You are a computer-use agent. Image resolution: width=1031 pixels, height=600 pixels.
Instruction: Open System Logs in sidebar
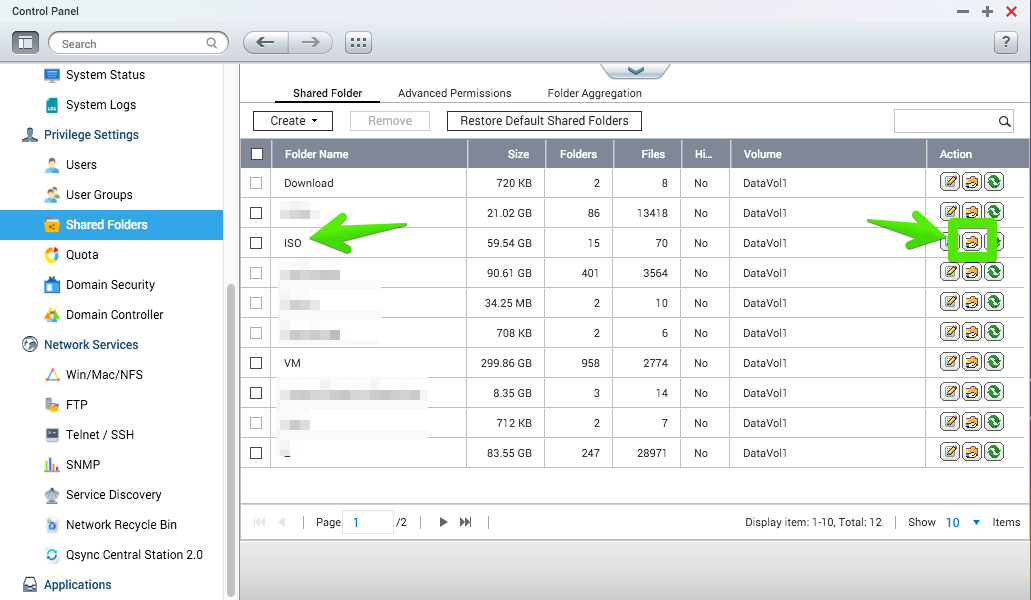(90, 105)
